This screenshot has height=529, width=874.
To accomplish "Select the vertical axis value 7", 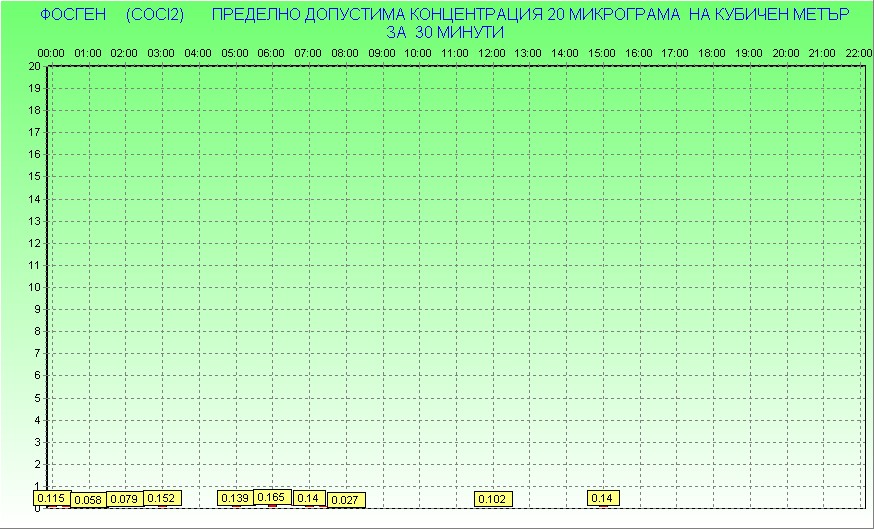I will point(37,353).
